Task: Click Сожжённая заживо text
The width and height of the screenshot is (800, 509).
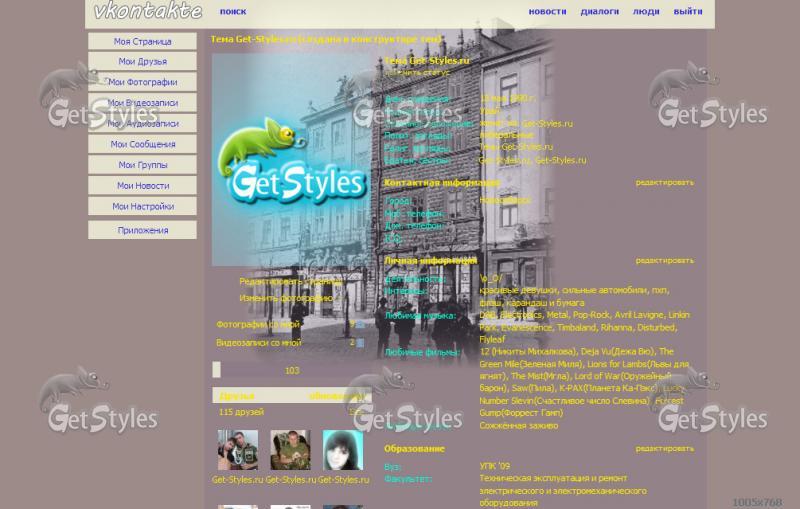Action: coord(519,425)
